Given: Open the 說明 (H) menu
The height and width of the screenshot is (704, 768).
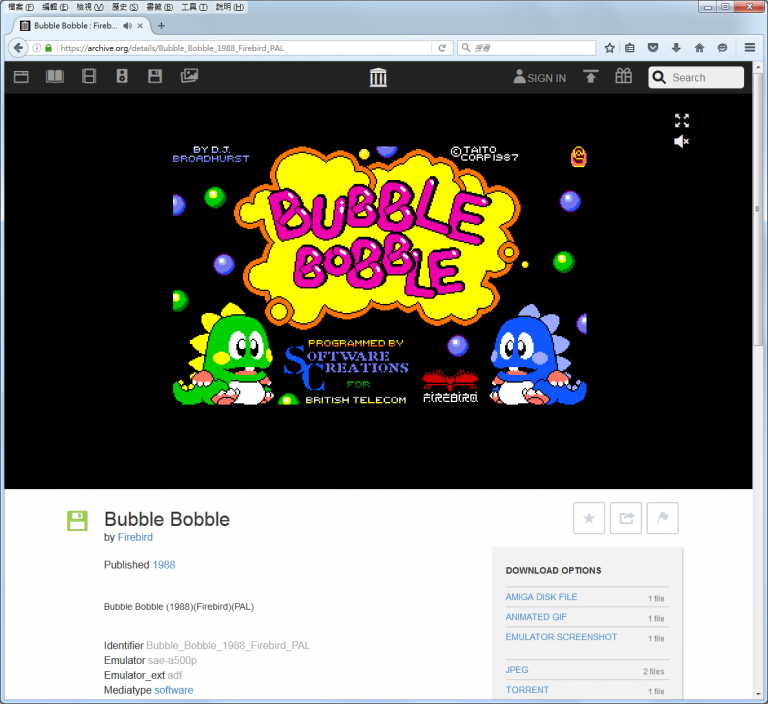Looking at the screenshot, I should click(229, 7).
